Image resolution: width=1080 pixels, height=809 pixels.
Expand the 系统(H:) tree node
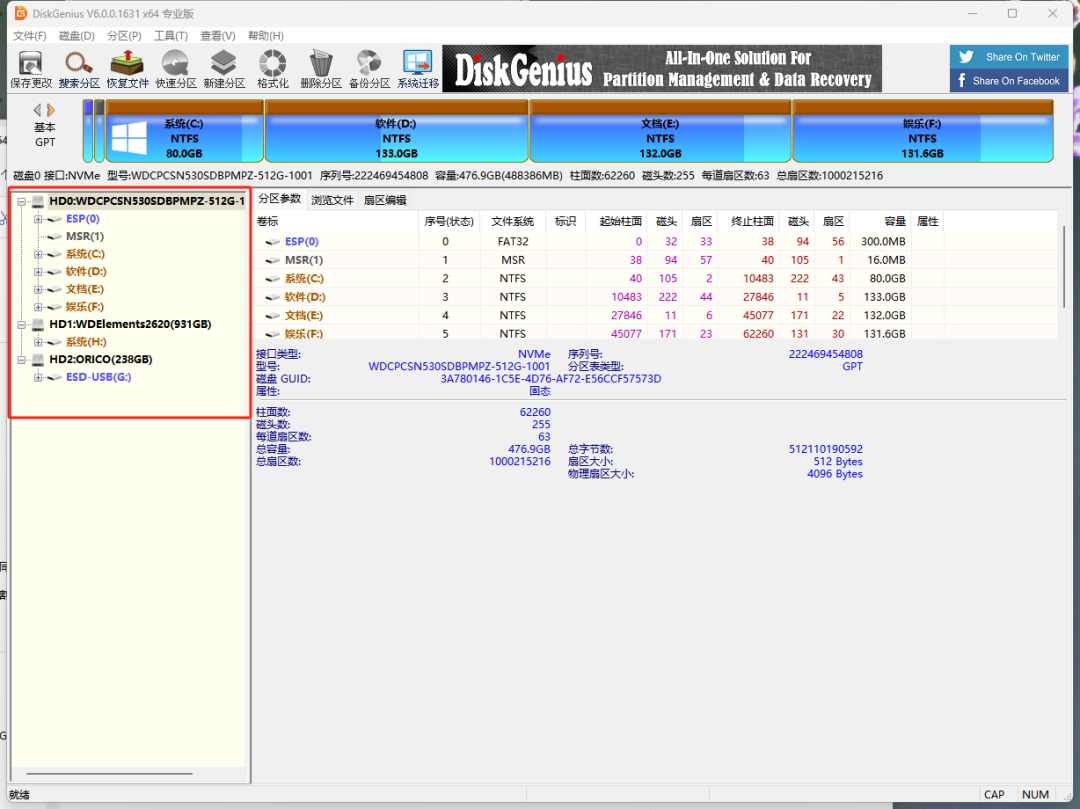(38, 342)
